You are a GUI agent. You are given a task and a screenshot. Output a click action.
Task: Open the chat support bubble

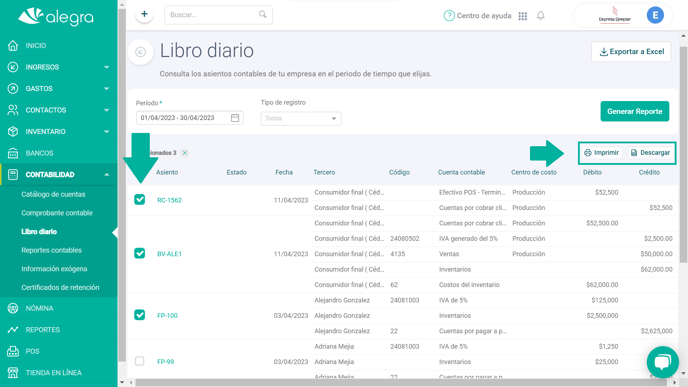click(x=663, y=362)
